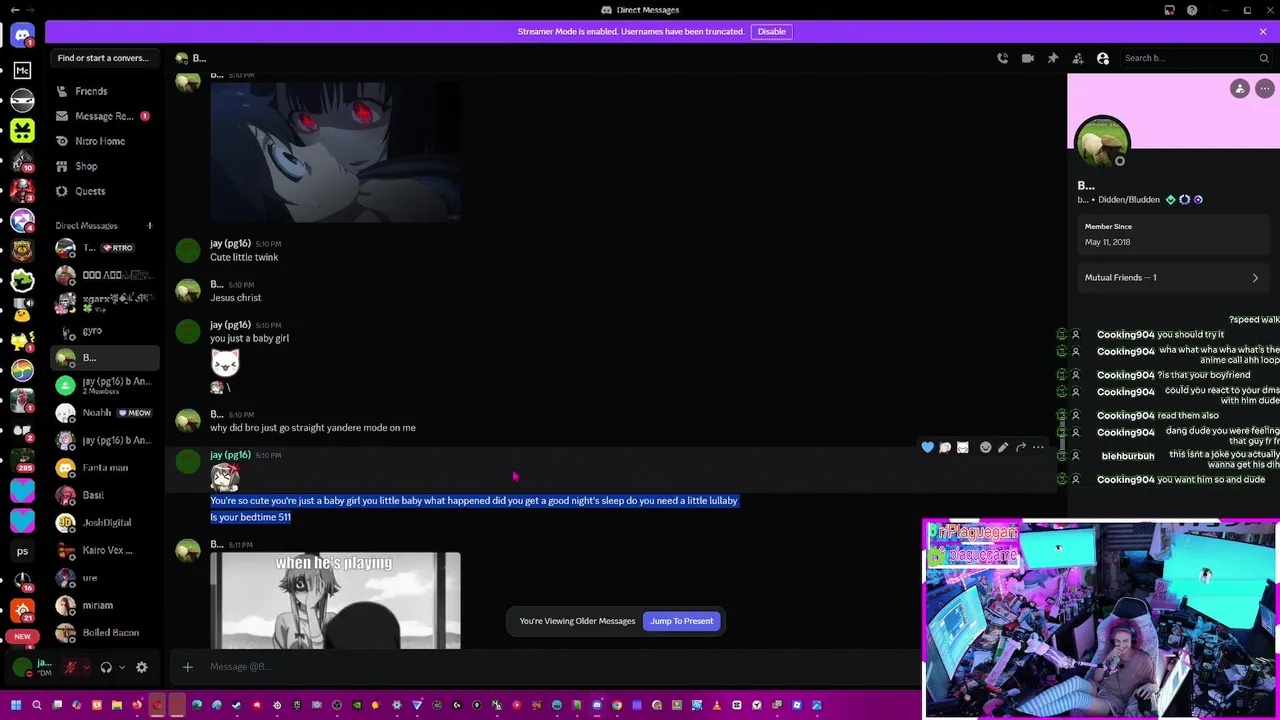Open the Quests page
Screen dimensions: 1280x720
tap(104, 191)
